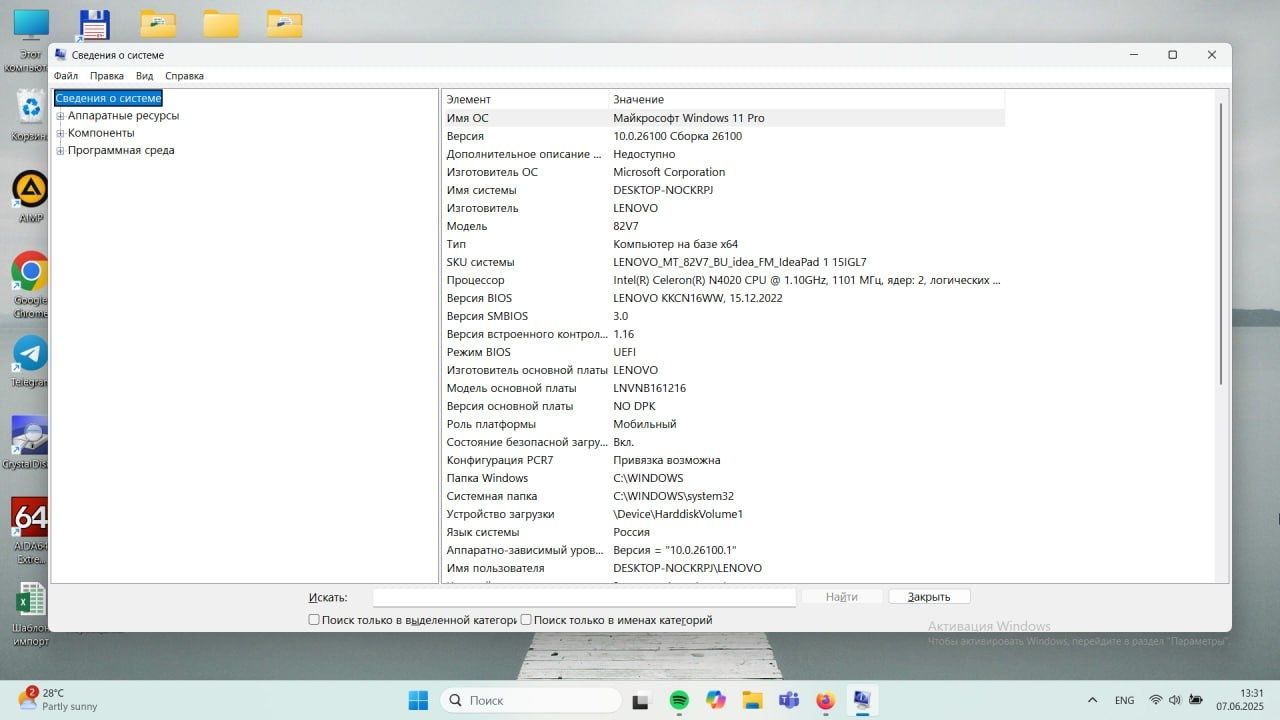Open the Recycle Bin desktop icon
The width and height of the screenshot is (1280, 720).
click(x=30, y=112)
